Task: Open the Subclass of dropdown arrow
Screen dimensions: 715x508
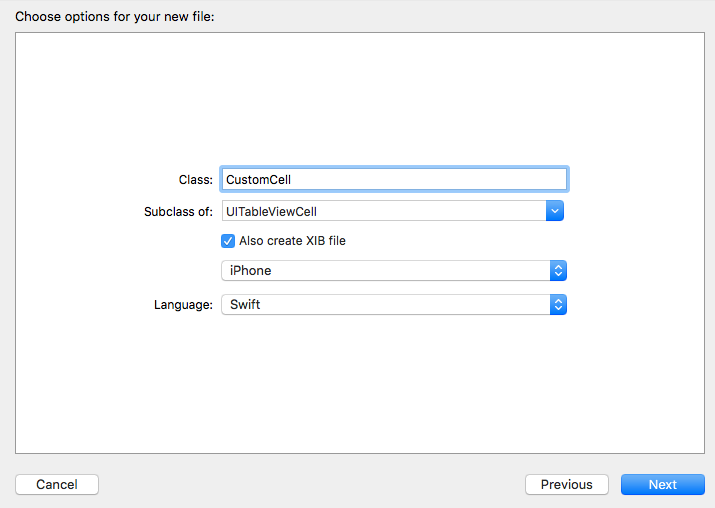Action: pos(555,211)
